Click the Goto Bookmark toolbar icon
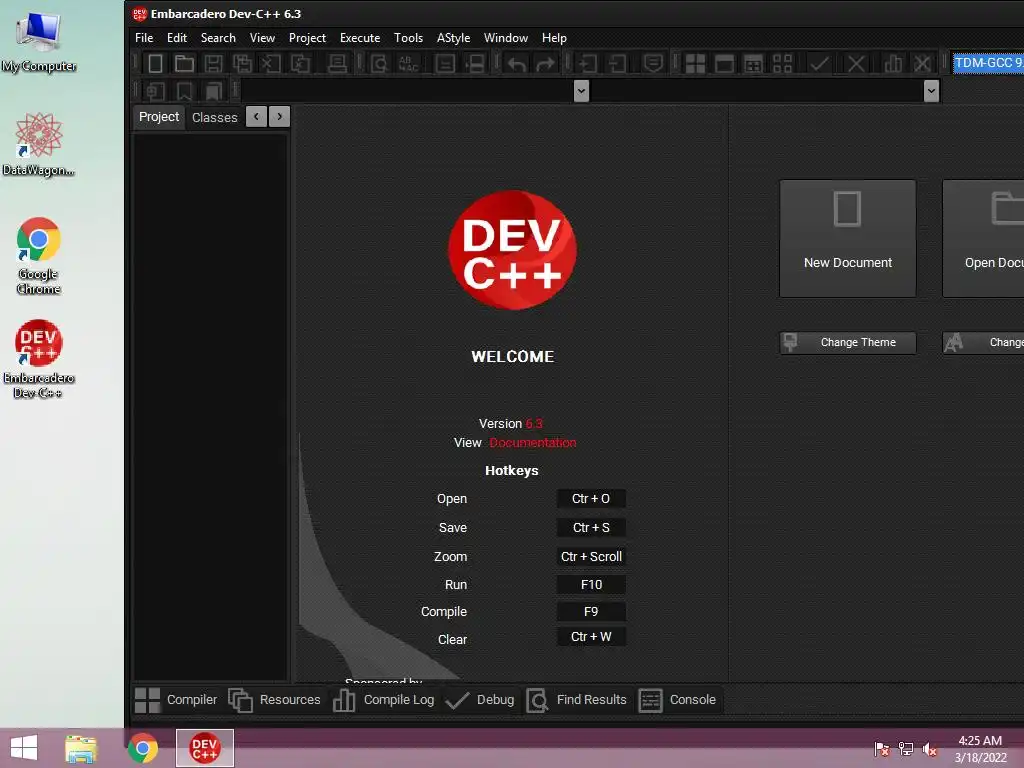 tap(214, 91)
